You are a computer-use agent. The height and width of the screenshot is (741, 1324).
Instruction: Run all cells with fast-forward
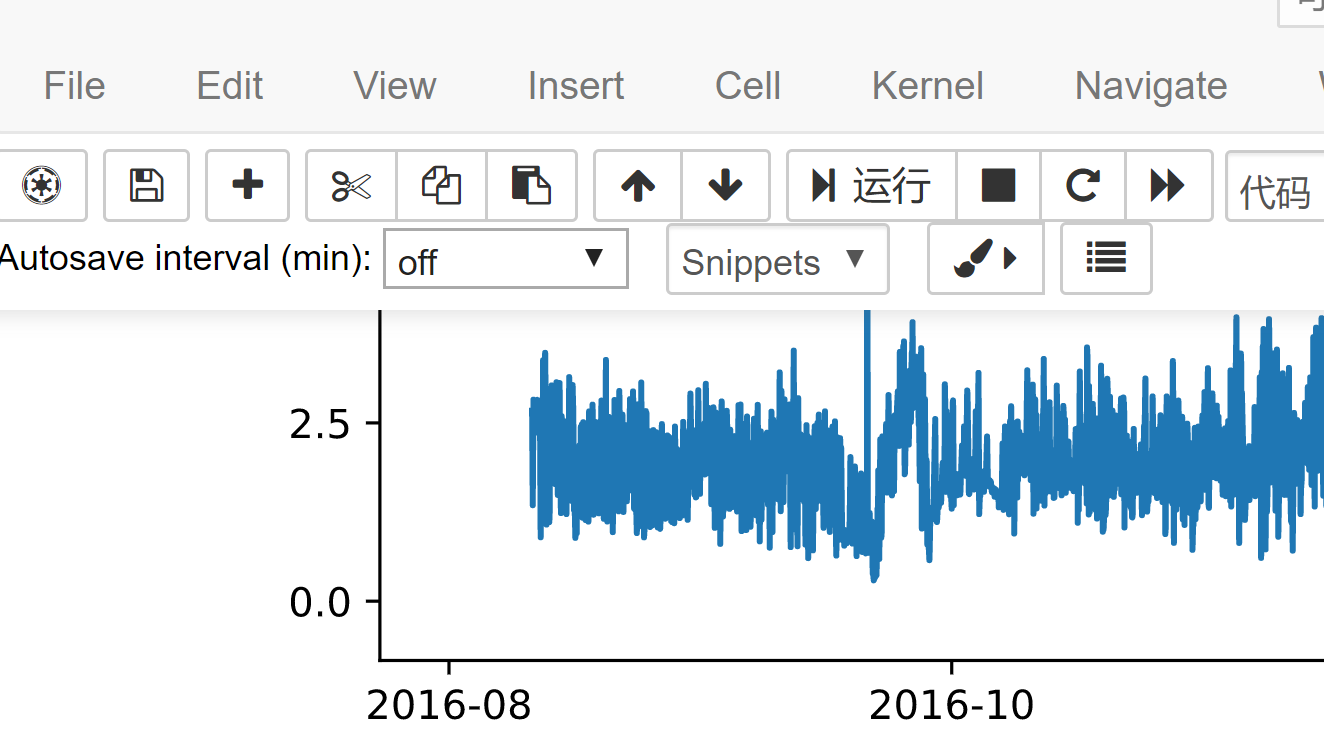(x=1168, y=185)
